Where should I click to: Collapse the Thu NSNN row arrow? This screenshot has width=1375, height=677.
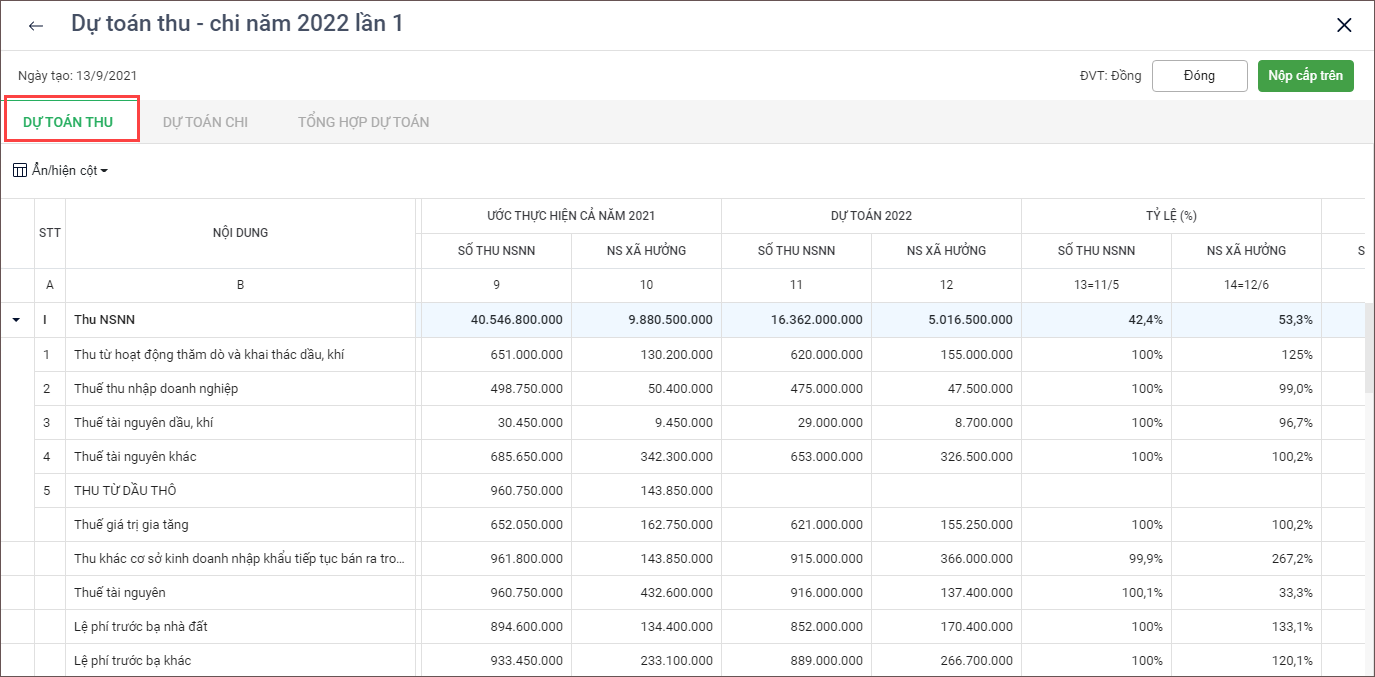pyautogui.click(x=16, y=321)
